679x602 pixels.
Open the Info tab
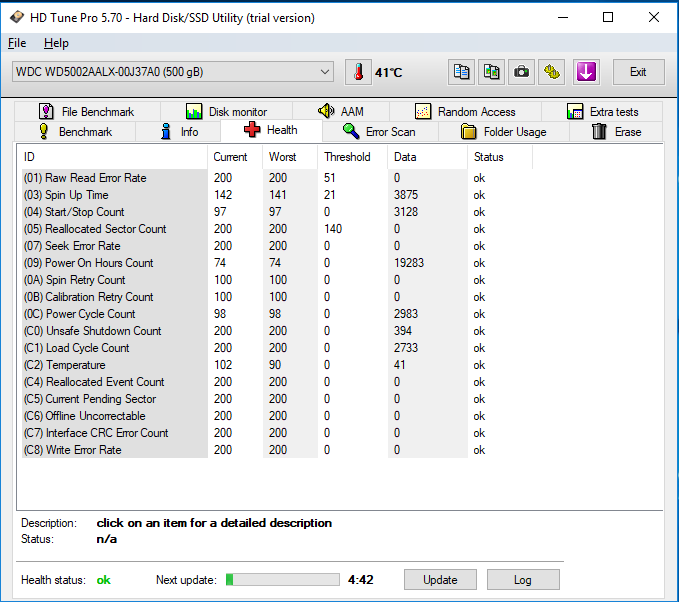tap(178, 132)
